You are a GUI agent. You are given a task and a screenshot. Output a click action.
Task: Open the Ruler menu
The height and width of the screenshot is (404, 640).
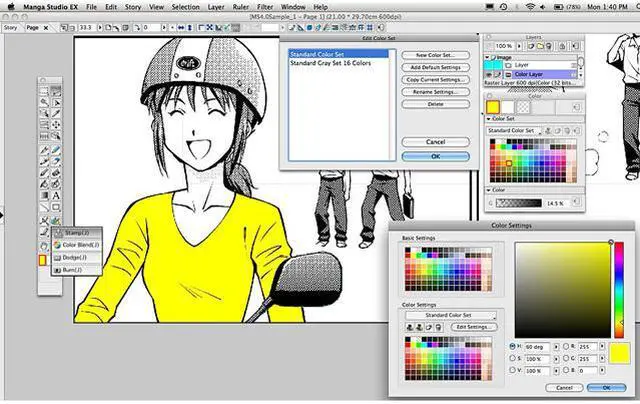point(240,7)
